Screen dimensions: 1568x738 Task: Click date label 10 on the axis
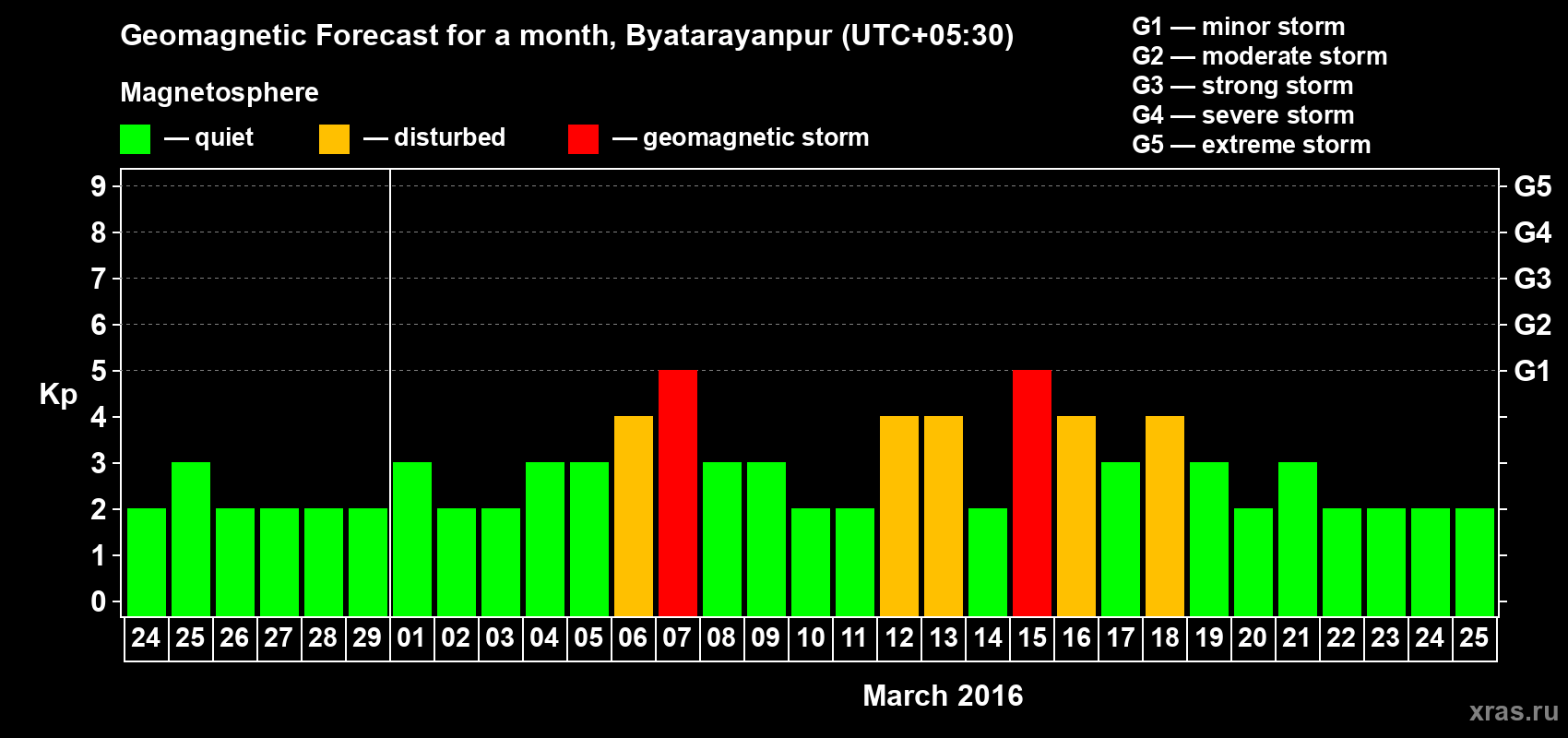pos(810,638)
